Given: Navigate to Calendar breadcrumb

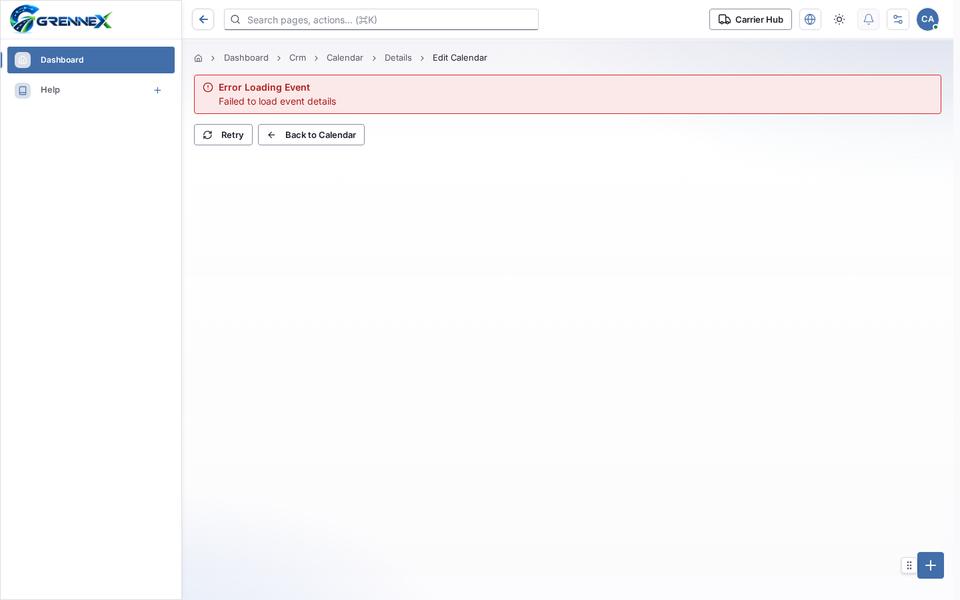Looking at the screenshot, I should pyautogui.click(x=345, y=58).
